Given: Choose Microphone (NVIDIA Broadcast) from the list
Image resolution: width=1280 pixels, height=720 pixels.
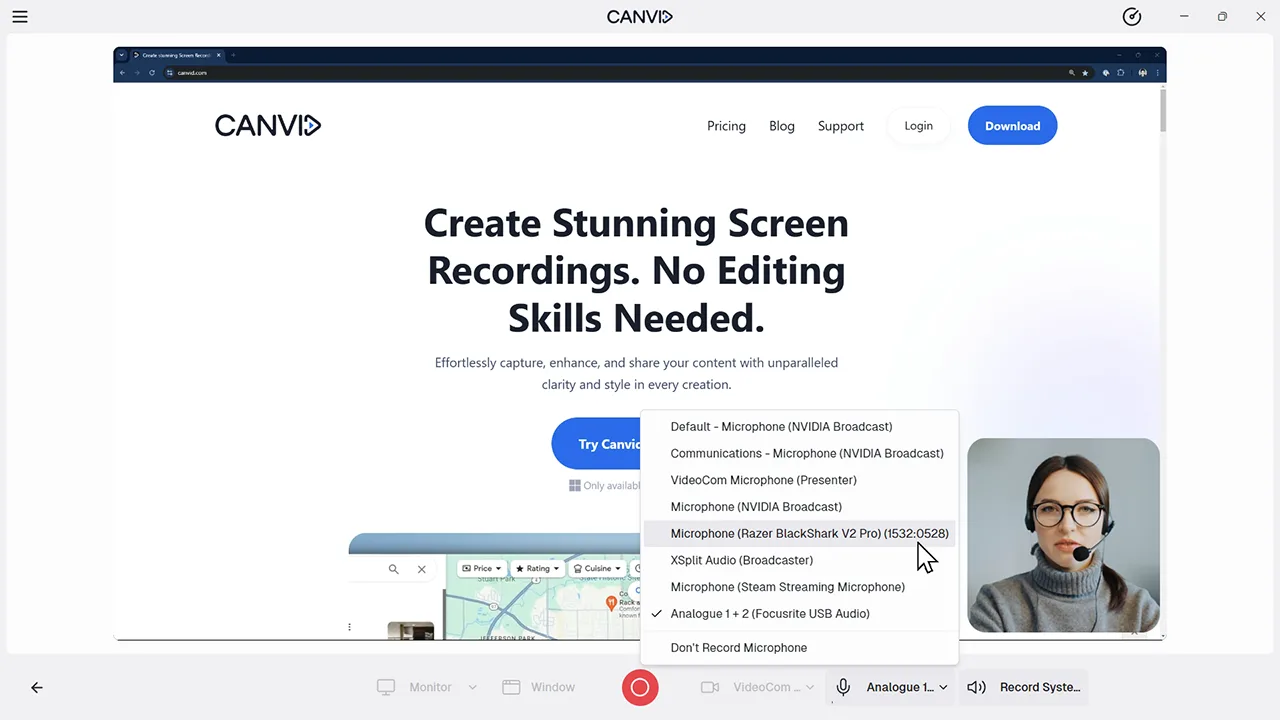Looking at the screenshot, I should (756, 506).
